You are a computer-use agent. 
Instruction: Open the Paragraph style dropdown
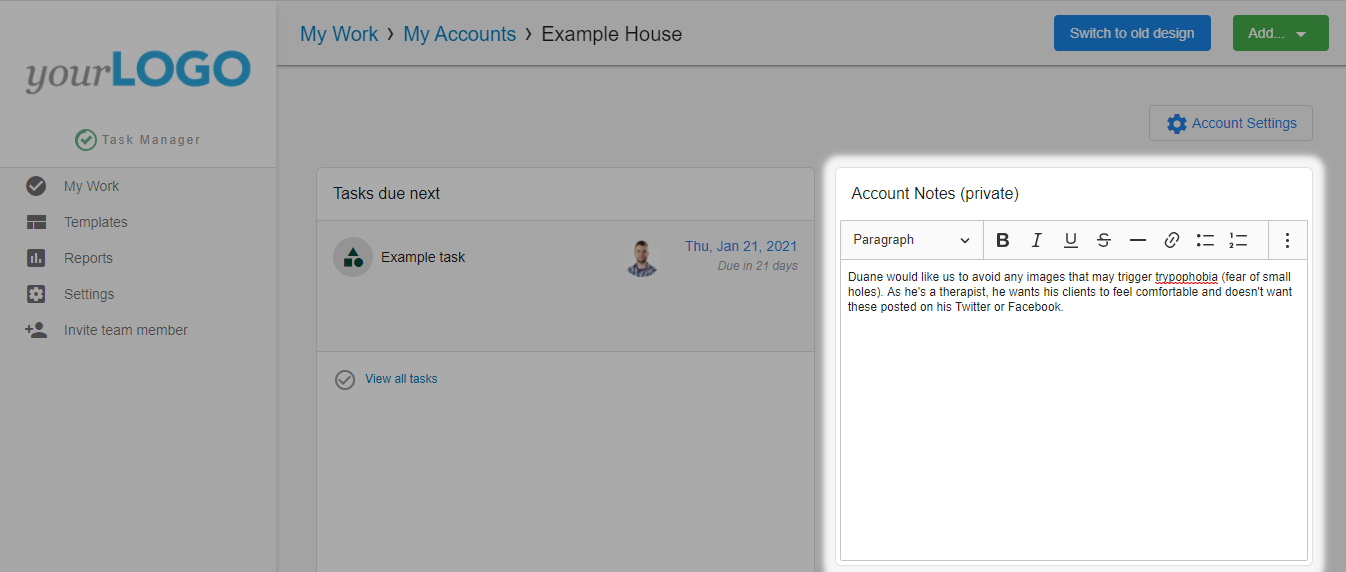(x=911, y=240)
